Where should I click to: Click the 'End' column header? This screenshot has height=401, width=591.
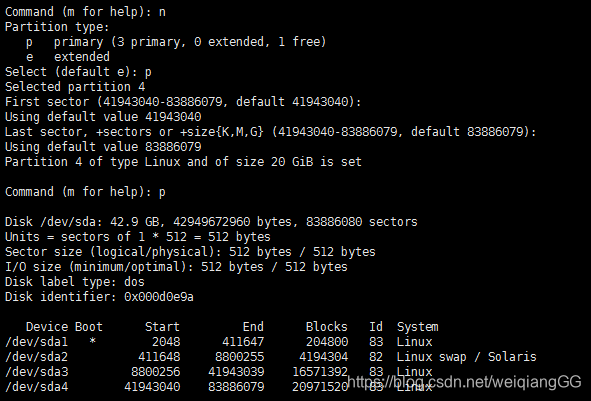(x=253, y=327)
